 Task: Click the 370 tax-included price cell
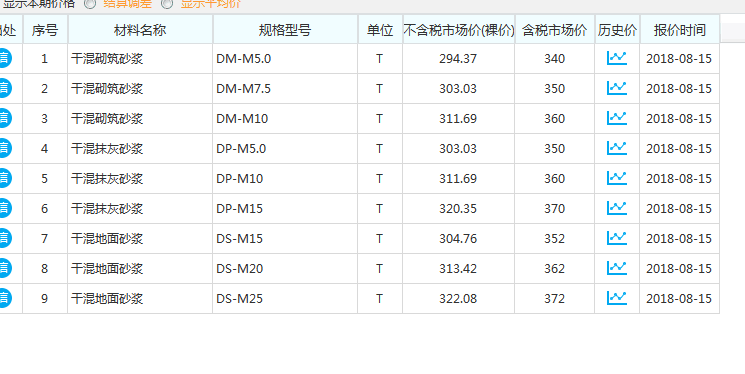coord(554,208)
